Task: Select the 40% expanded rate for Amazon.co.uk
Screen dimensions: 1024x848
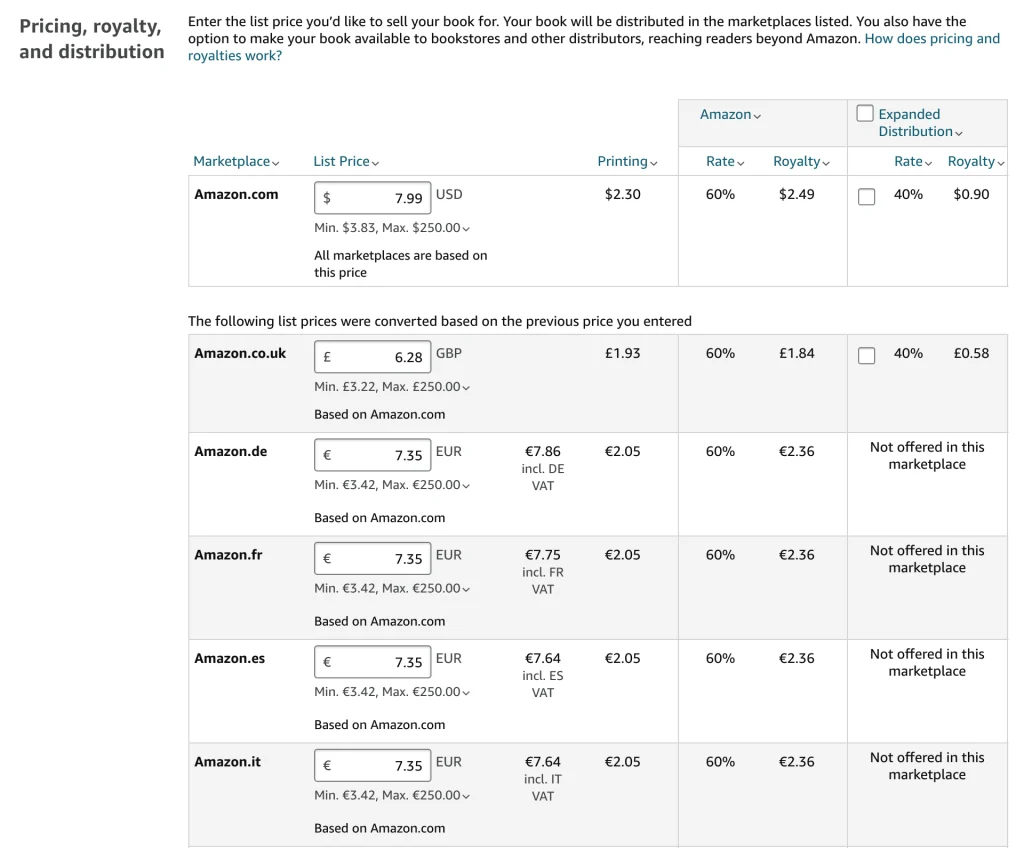Action: [908, 353]
